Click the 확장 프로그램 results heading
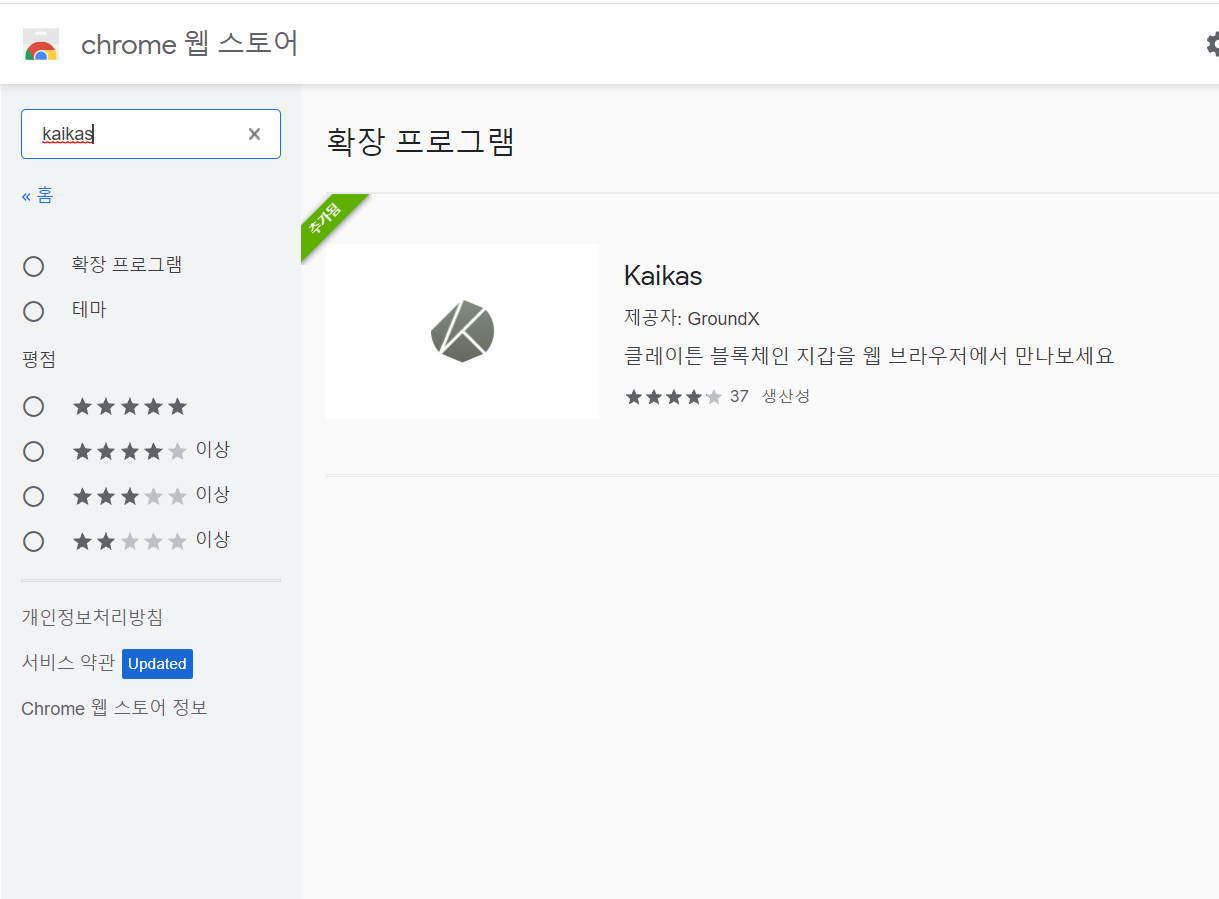This screenshot has width=1219, height=899. coord(420,141)
